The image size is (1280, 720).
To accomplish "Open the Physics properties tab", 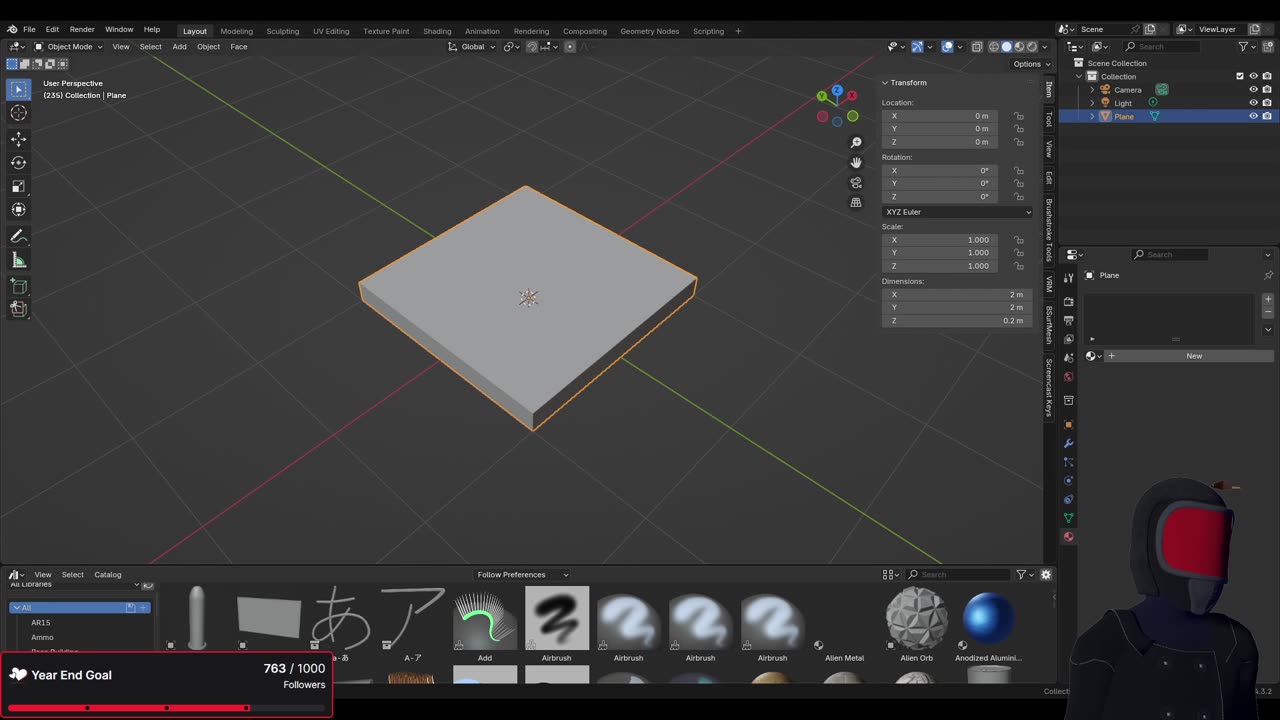I will [1068, 480].
